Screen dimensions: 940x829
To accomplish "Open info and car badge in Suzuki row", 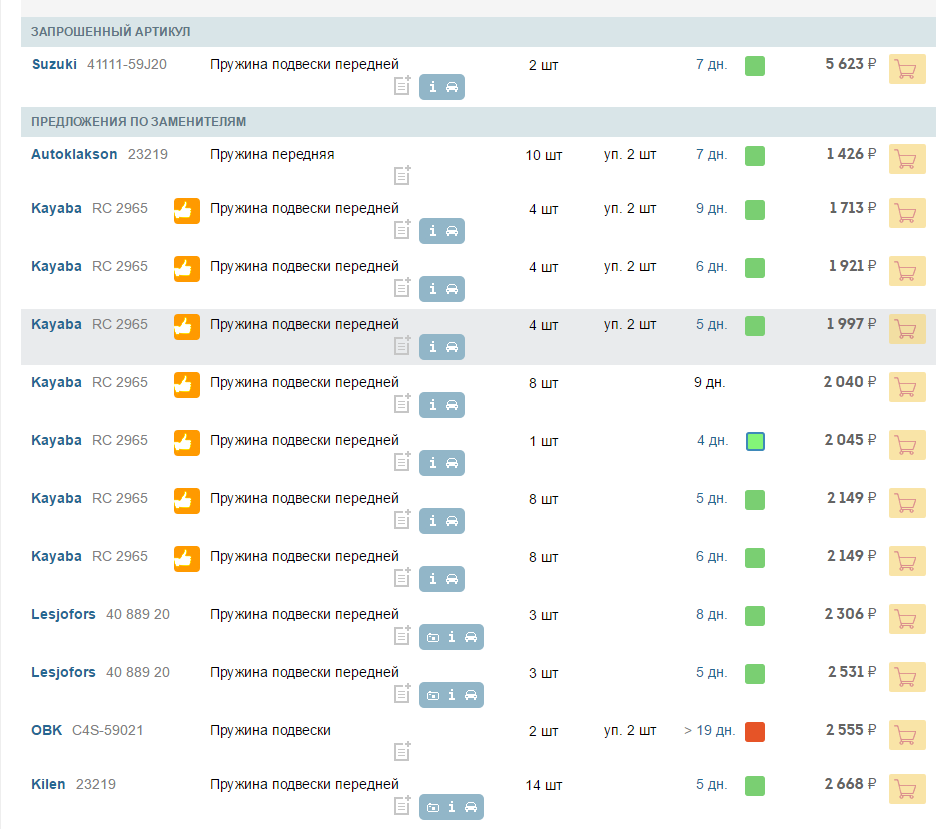I will (x=441, y=87).
